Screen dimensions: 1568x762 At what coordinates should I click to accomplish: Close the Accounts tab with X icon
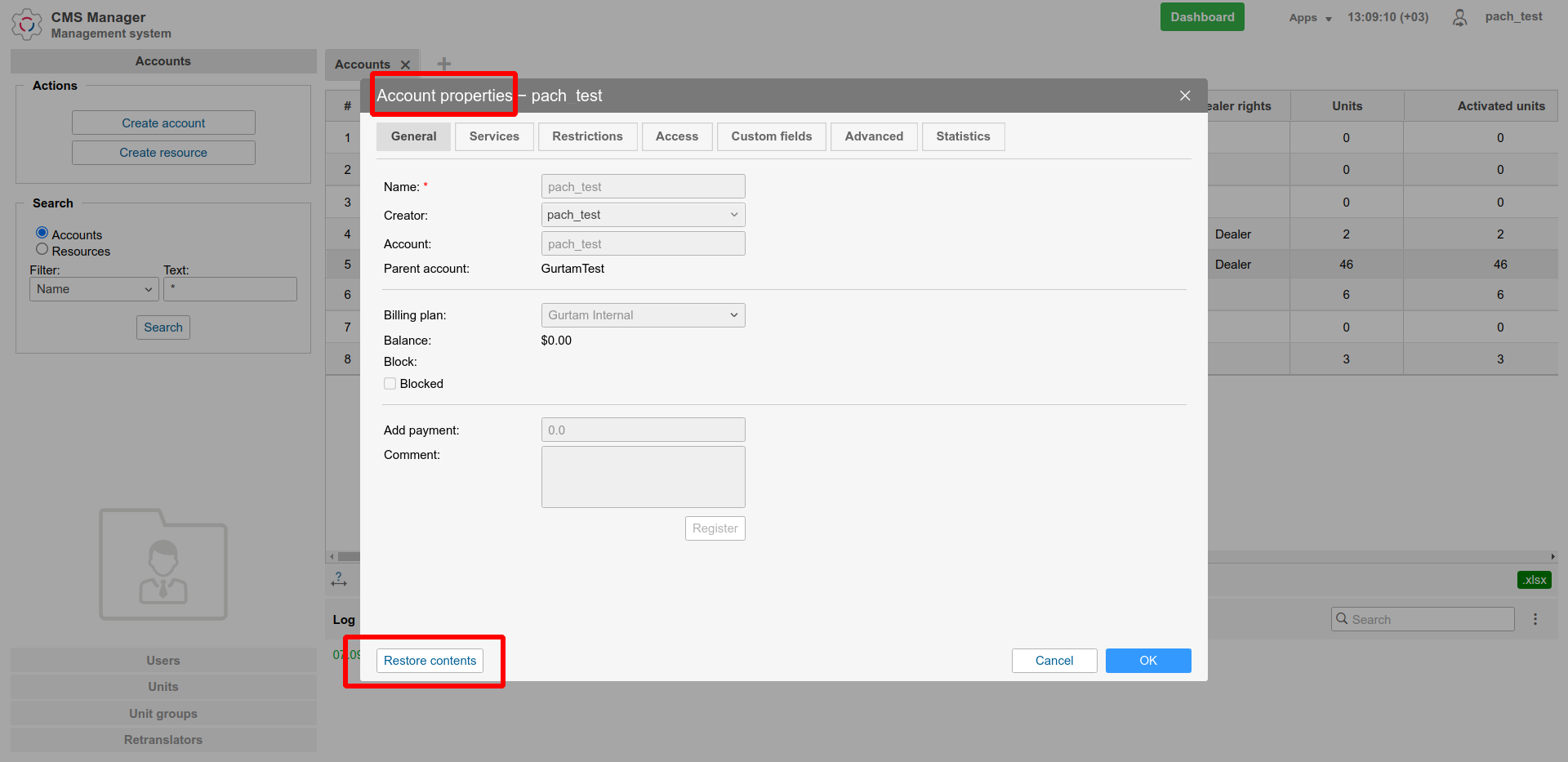click(405, 65)
